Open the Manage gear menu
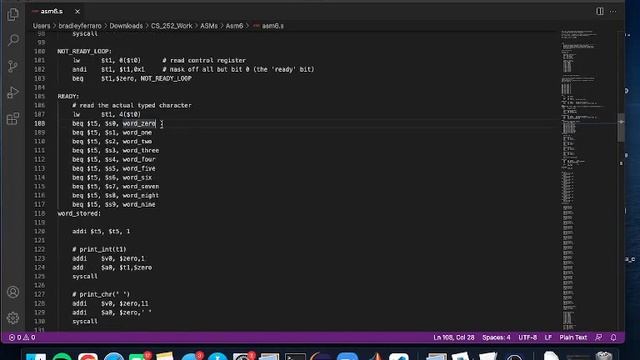640x360 pixels. (x=13, y=318)
